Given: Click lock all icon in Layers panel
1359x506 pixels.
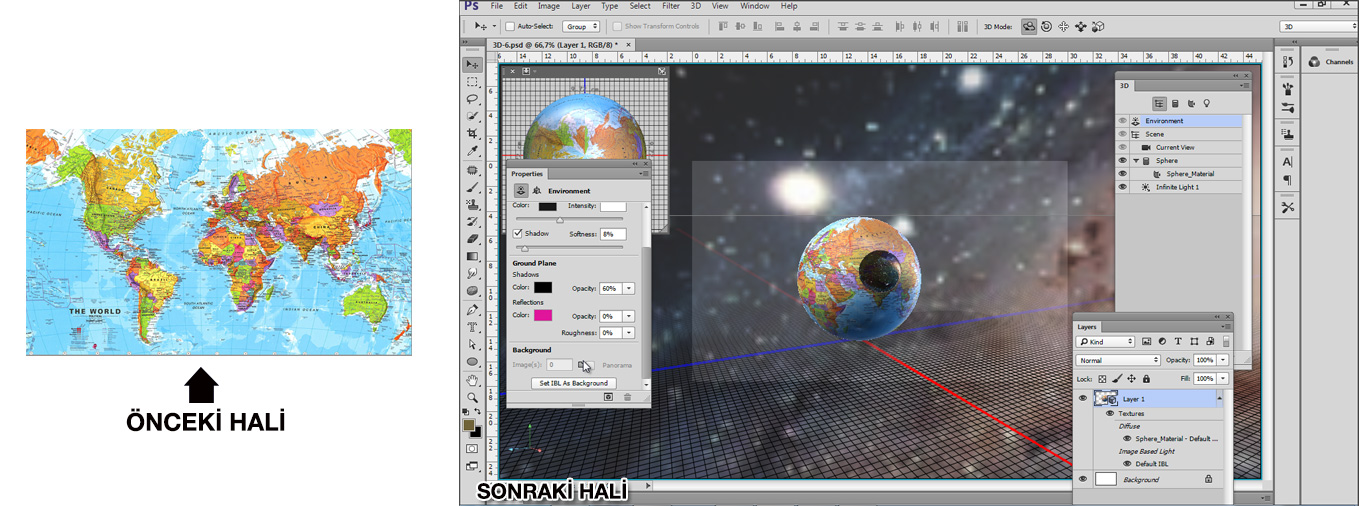Looking at the screenshot, I should tap(1146, 379).
